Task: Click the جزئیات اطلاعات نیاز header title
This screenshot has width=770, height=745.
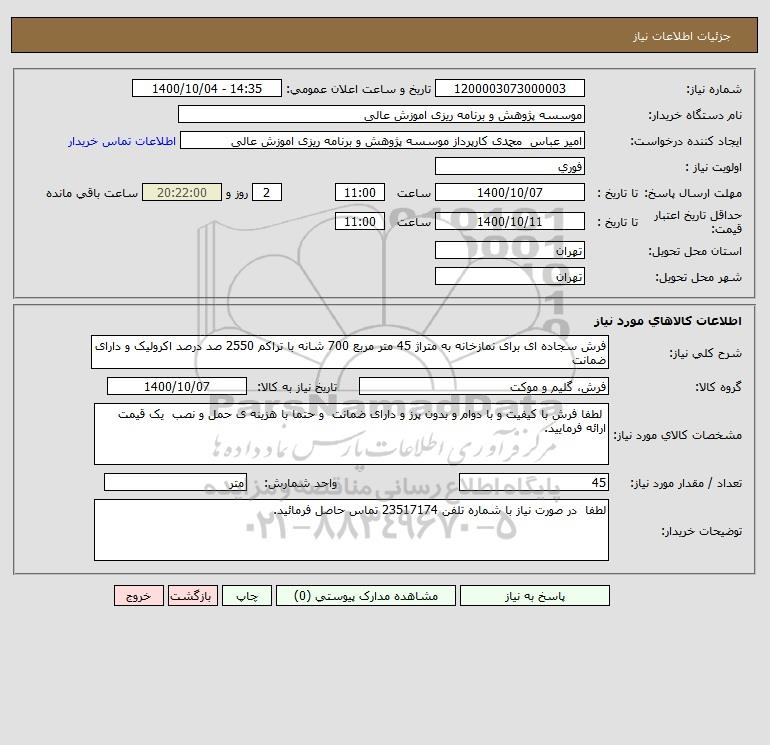Action: click(x=682, y=36)
